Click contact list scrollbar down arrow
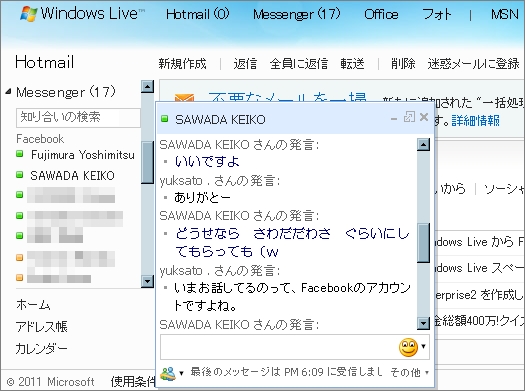The width and height of the screenshot is (525, 391). 147,281
